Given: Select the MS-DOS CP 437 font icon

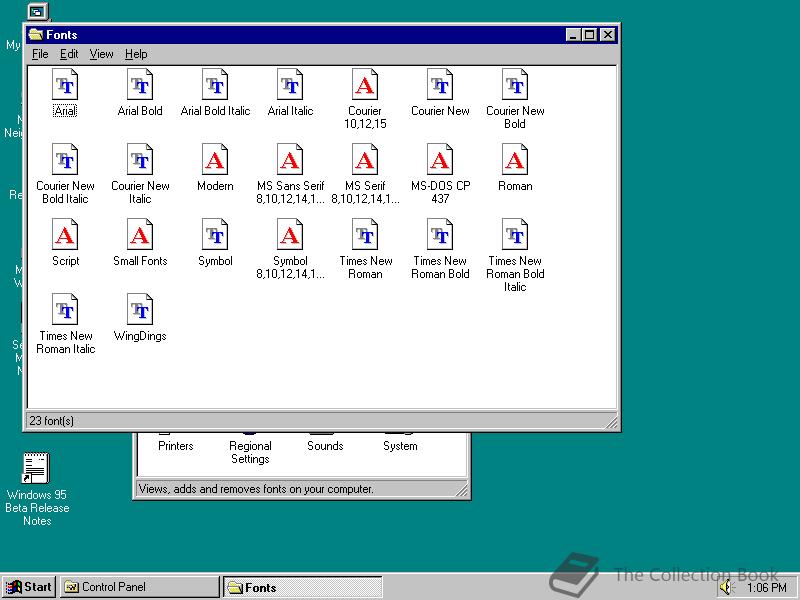Looking at the screenshot, I should [x=440, y=160].
